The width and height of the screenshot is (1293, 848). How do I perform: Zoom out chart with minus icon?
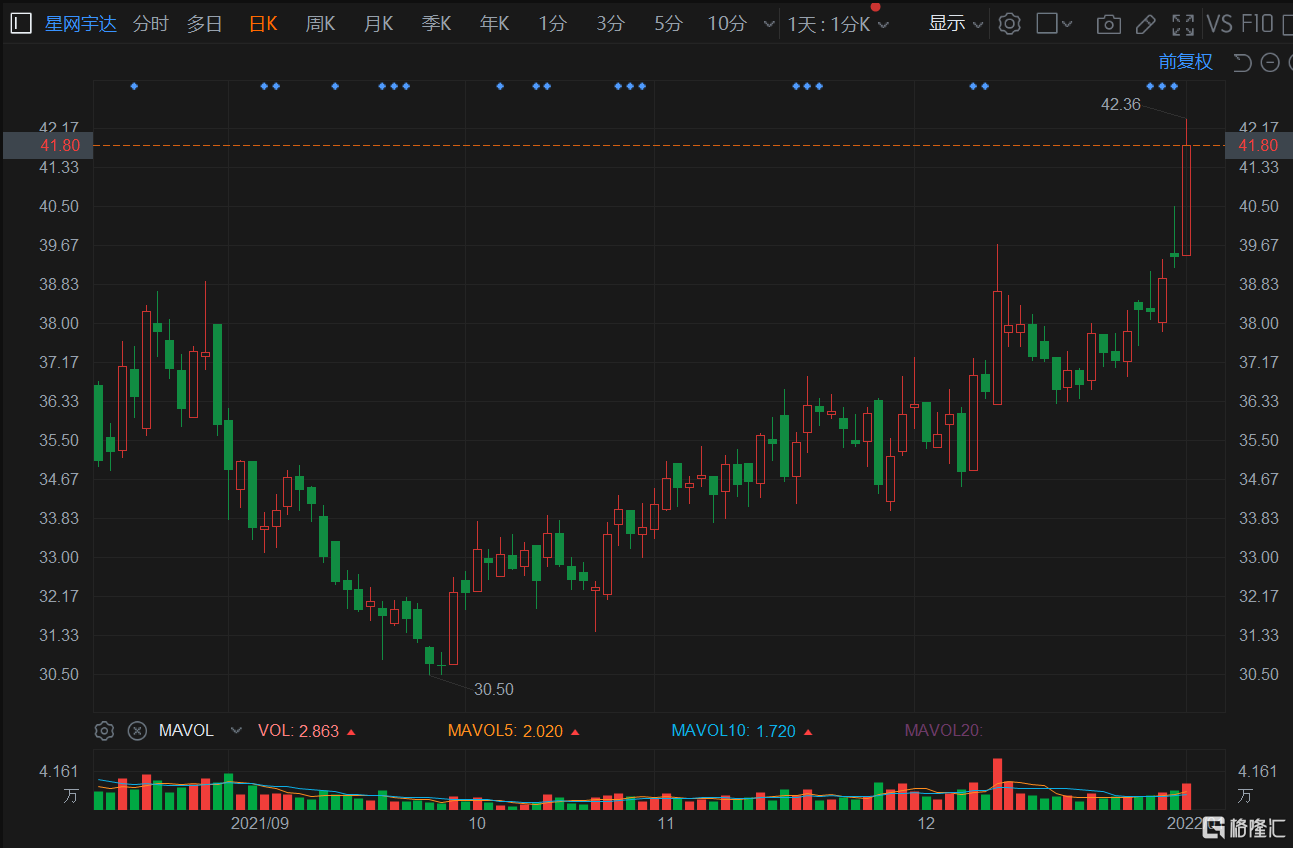tap(1270, 63)
